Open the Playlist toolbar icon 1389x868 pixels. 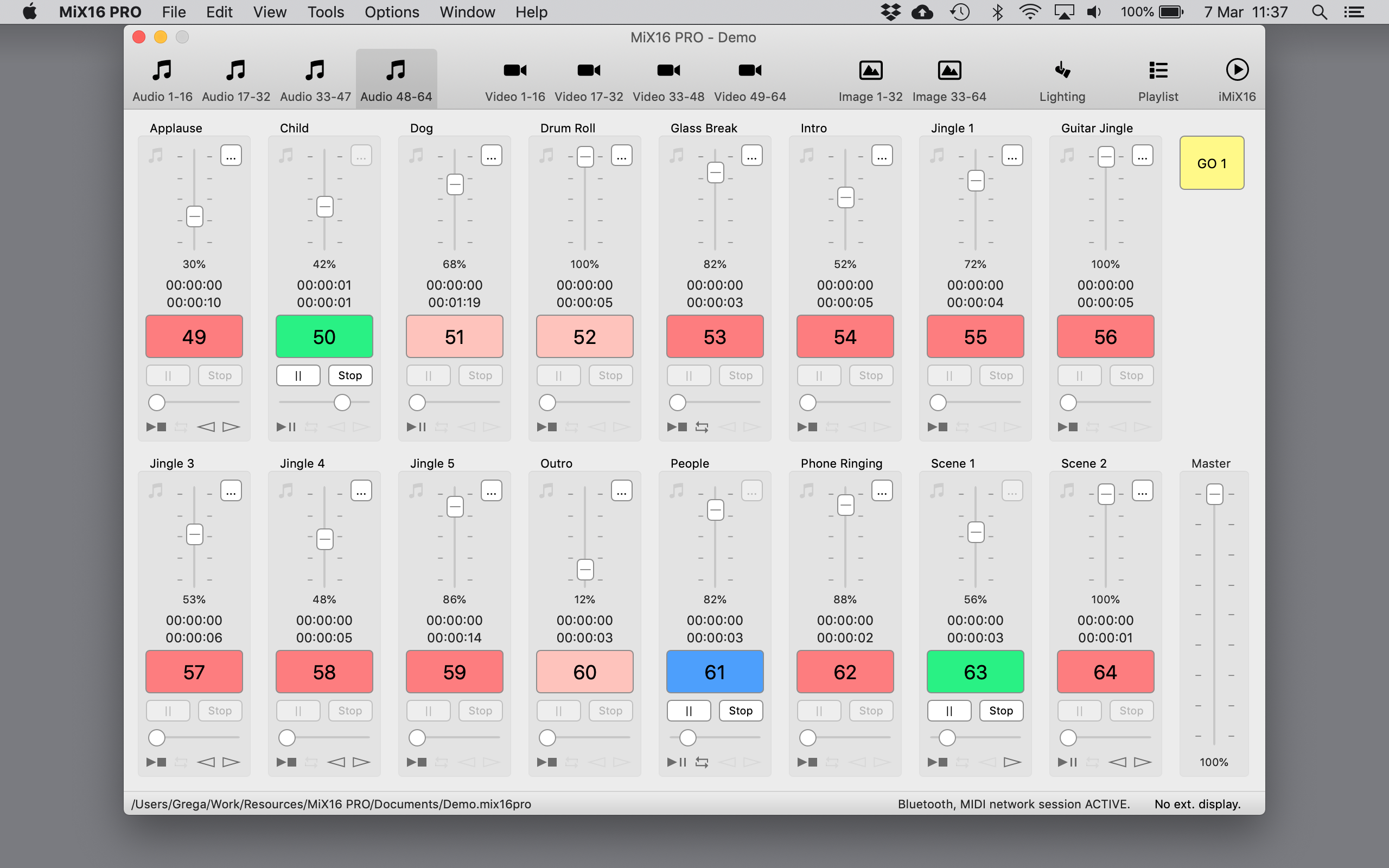click(x=1158, y=70)
